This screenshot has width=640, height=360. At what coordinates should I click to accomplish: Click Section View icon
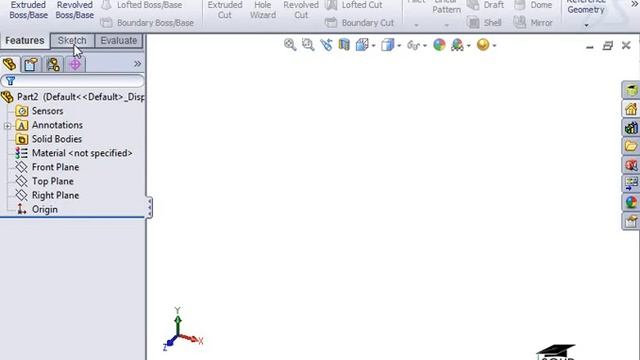click(x=344, y=44)
